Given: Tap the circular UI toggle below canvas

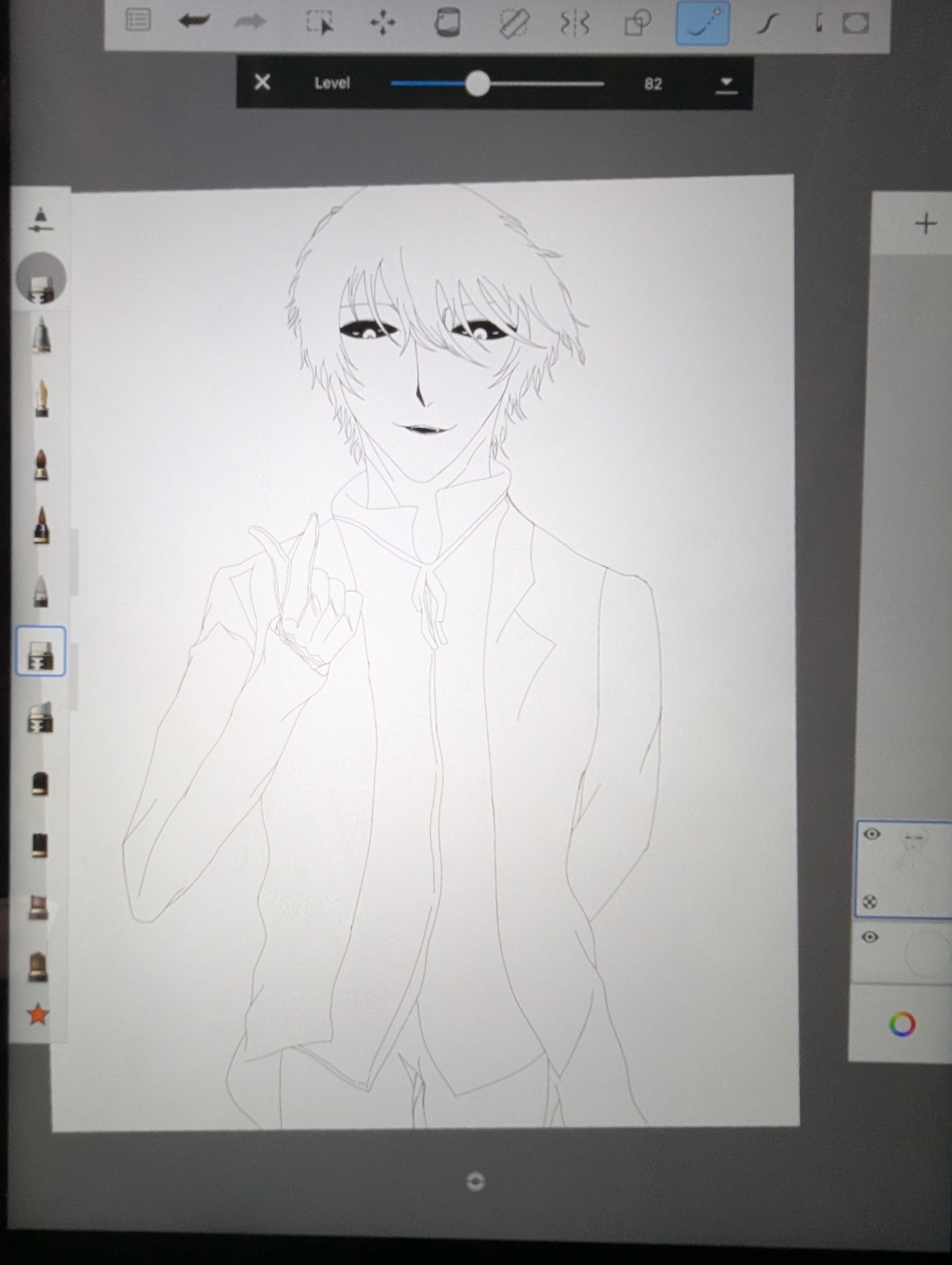Looking at the screenshot, I should click(475, 1181).
